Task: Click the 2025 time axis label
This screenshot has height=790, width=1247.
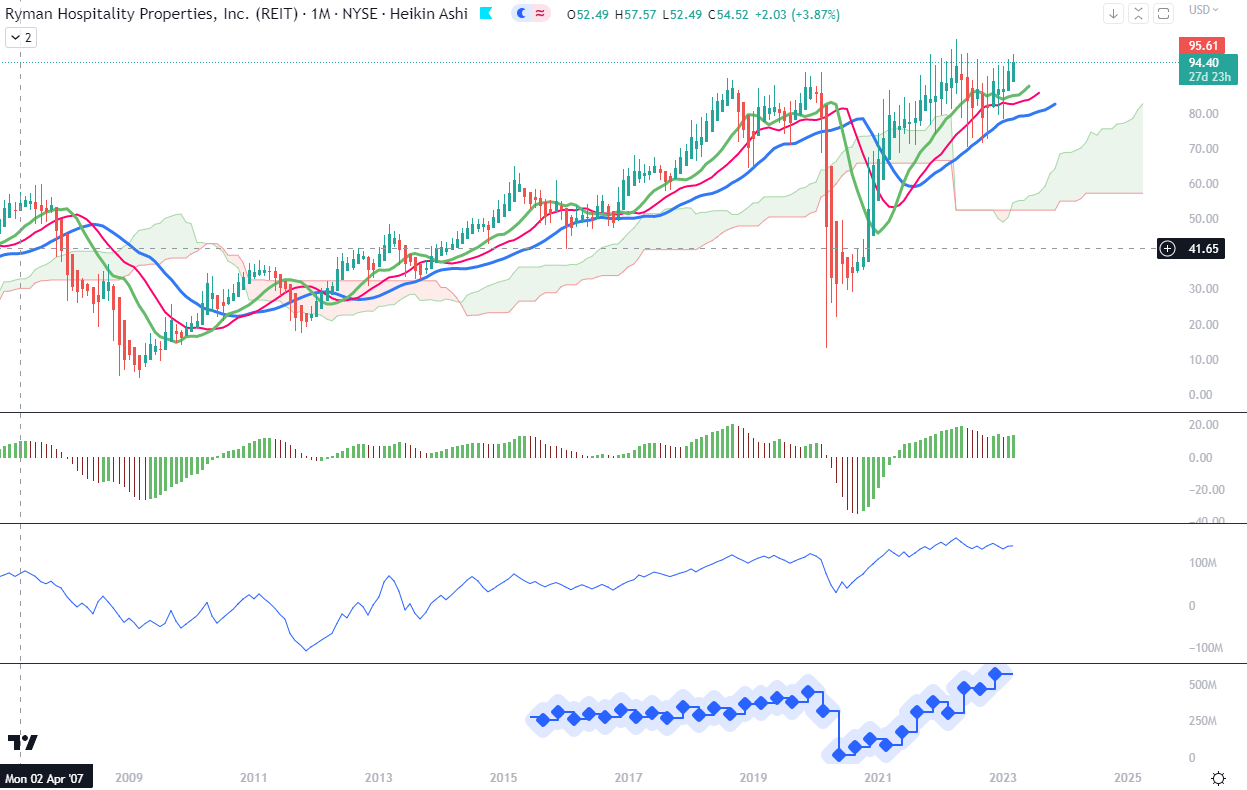Action: coord(1128,778)
